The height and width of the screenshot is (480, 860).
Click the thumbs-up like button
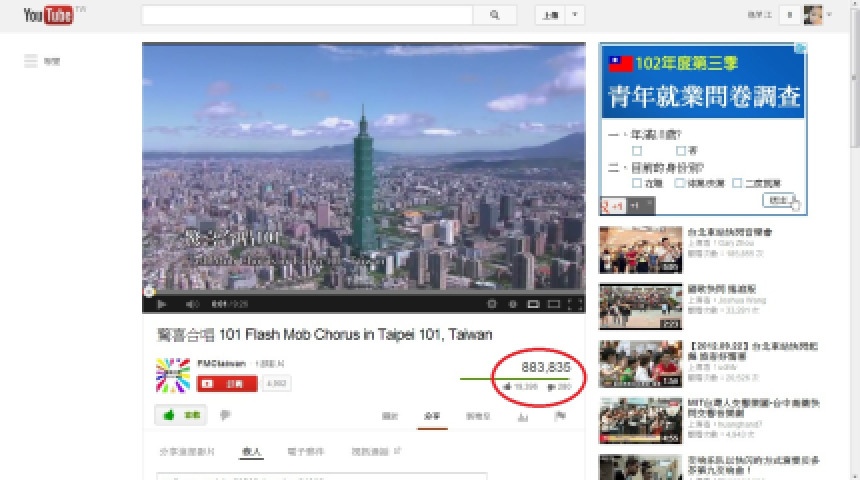[x=180, y=414]
